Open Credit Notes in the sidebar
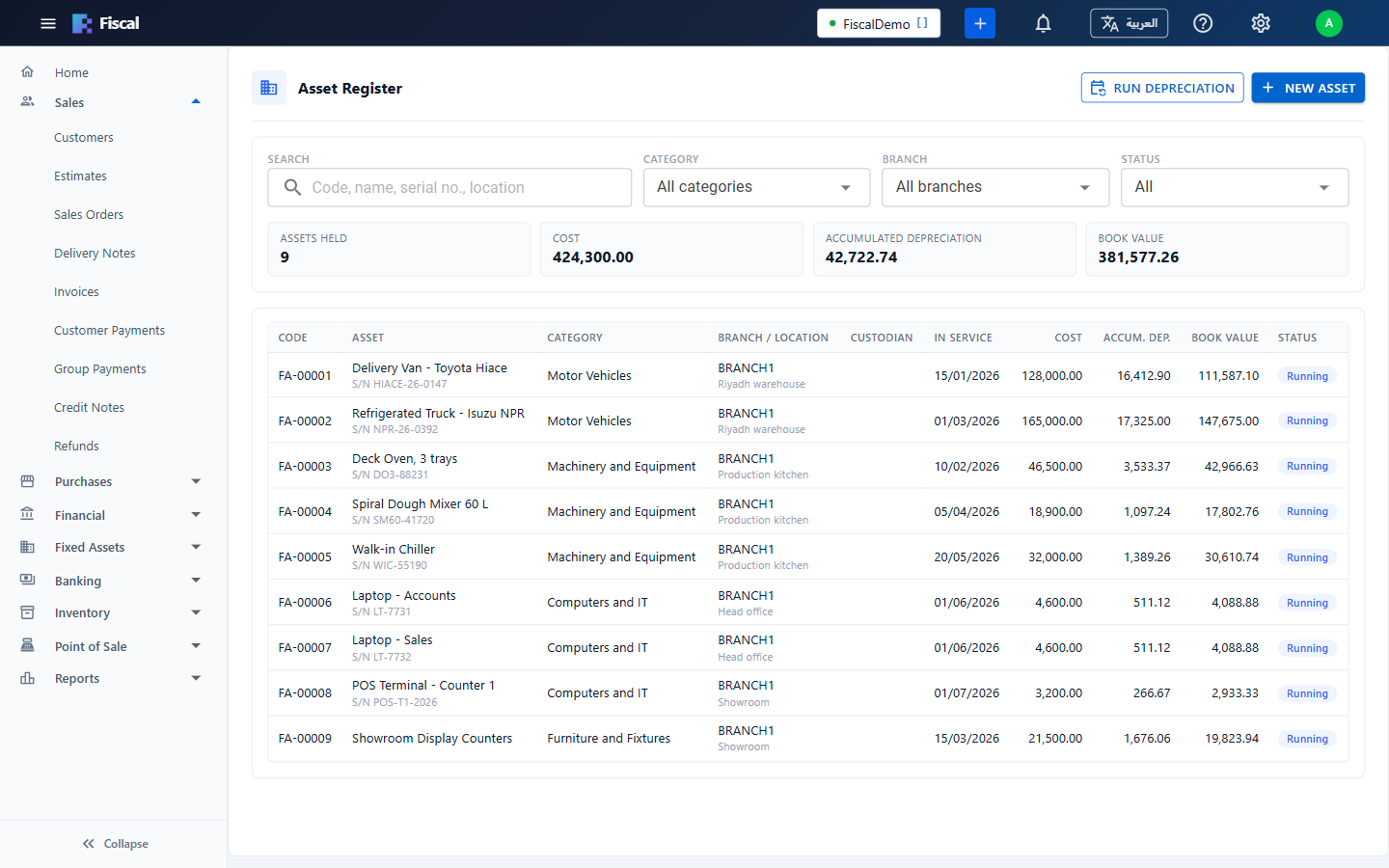Viewport: 1389px width, 868px height. click(89, 408)
